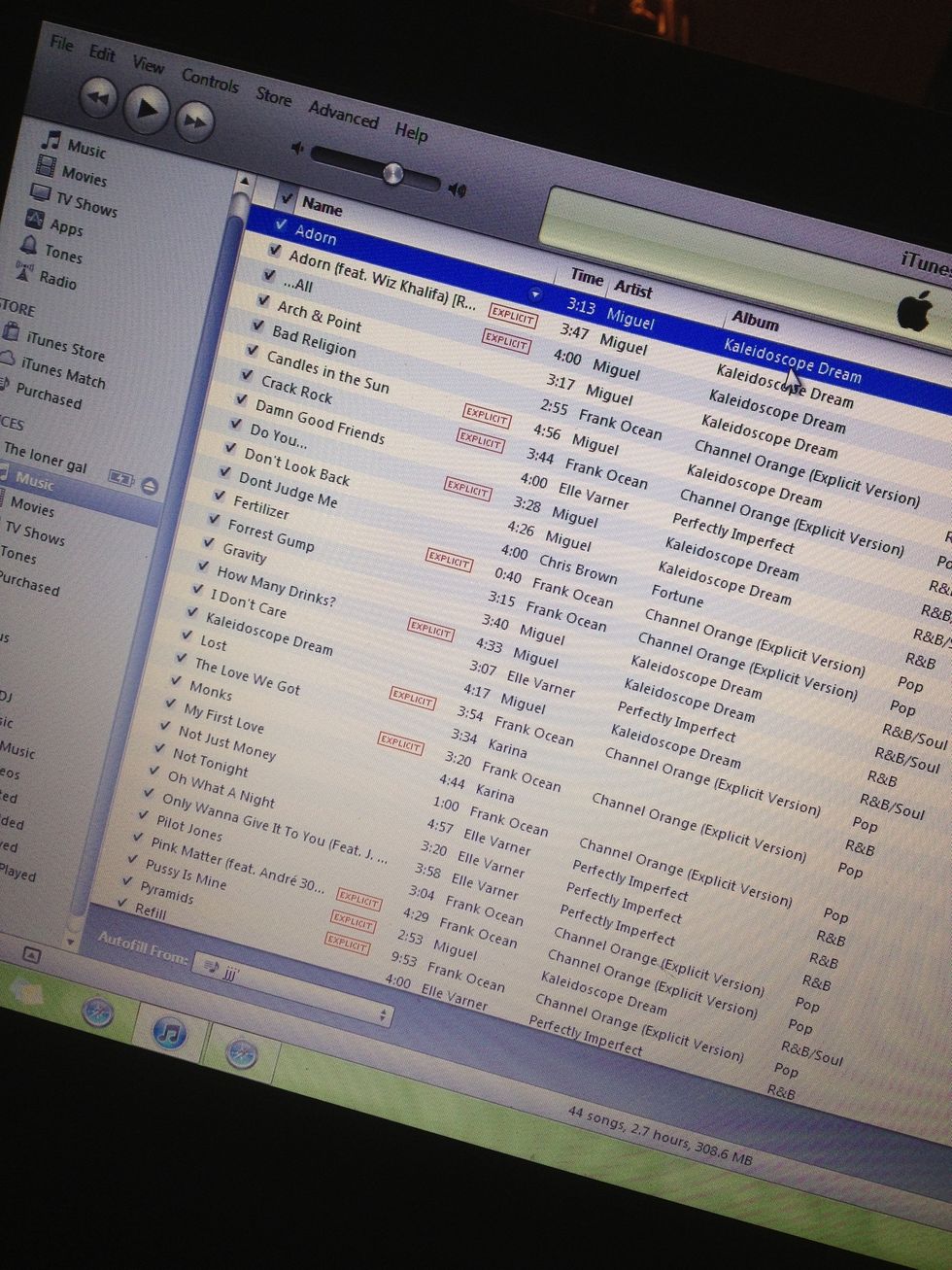Viewport: 952px width, 1270px height.
Task: Click the low-volume speaker icon
Action: point(298,149)
